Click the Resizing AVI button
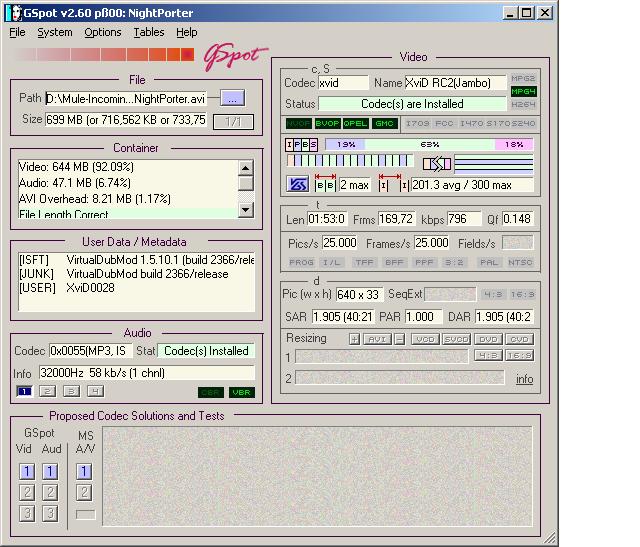The width and height of the screenshot is (640, 547). click(377, 339)
